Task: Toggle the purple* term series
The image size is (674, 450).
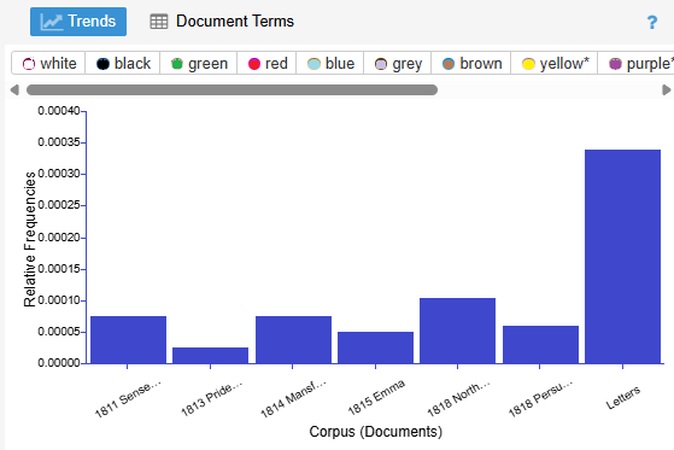Action: tap(636, 64)
